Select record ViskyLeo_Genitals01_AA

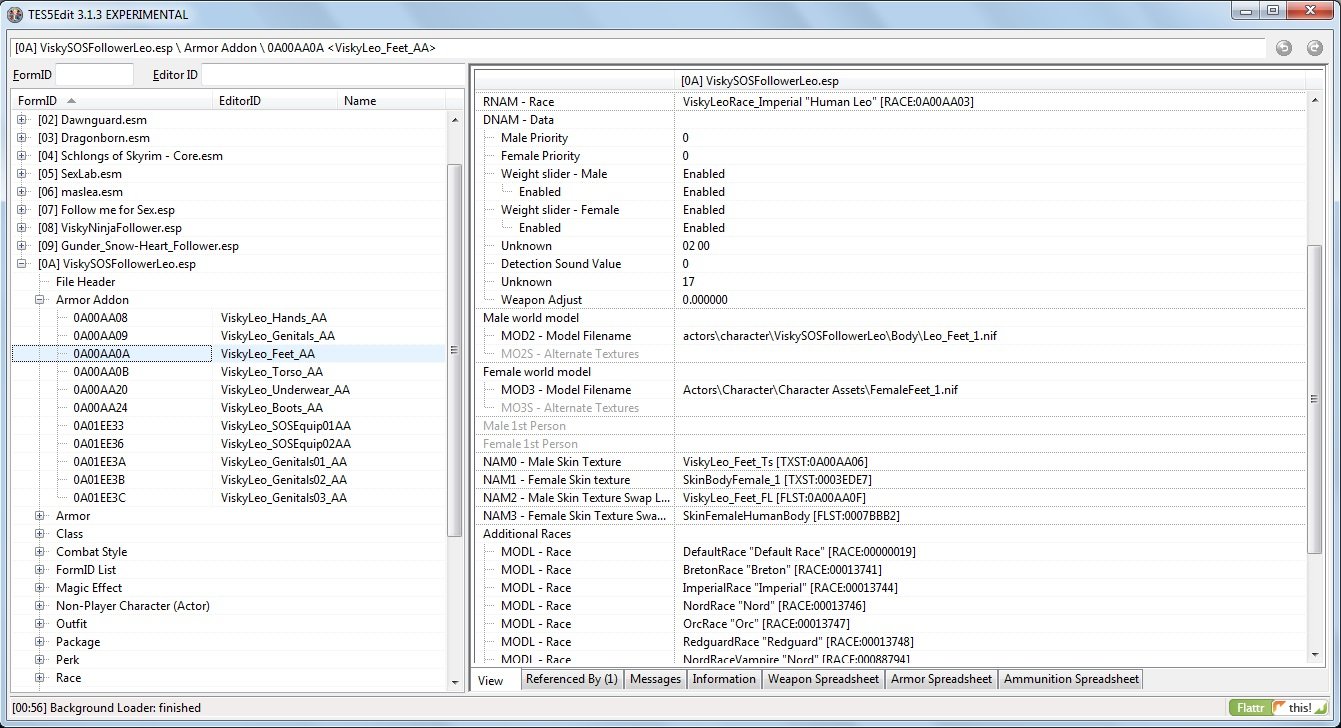(284, 462)
